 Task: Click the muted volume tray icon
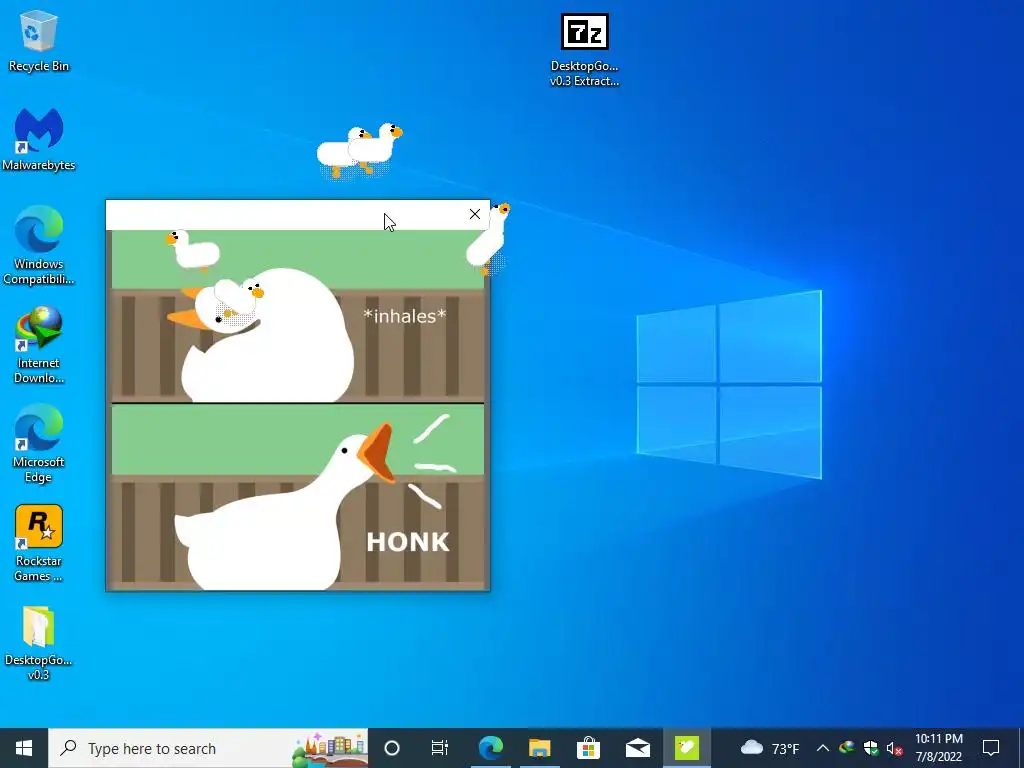click(x=895, y=748)
